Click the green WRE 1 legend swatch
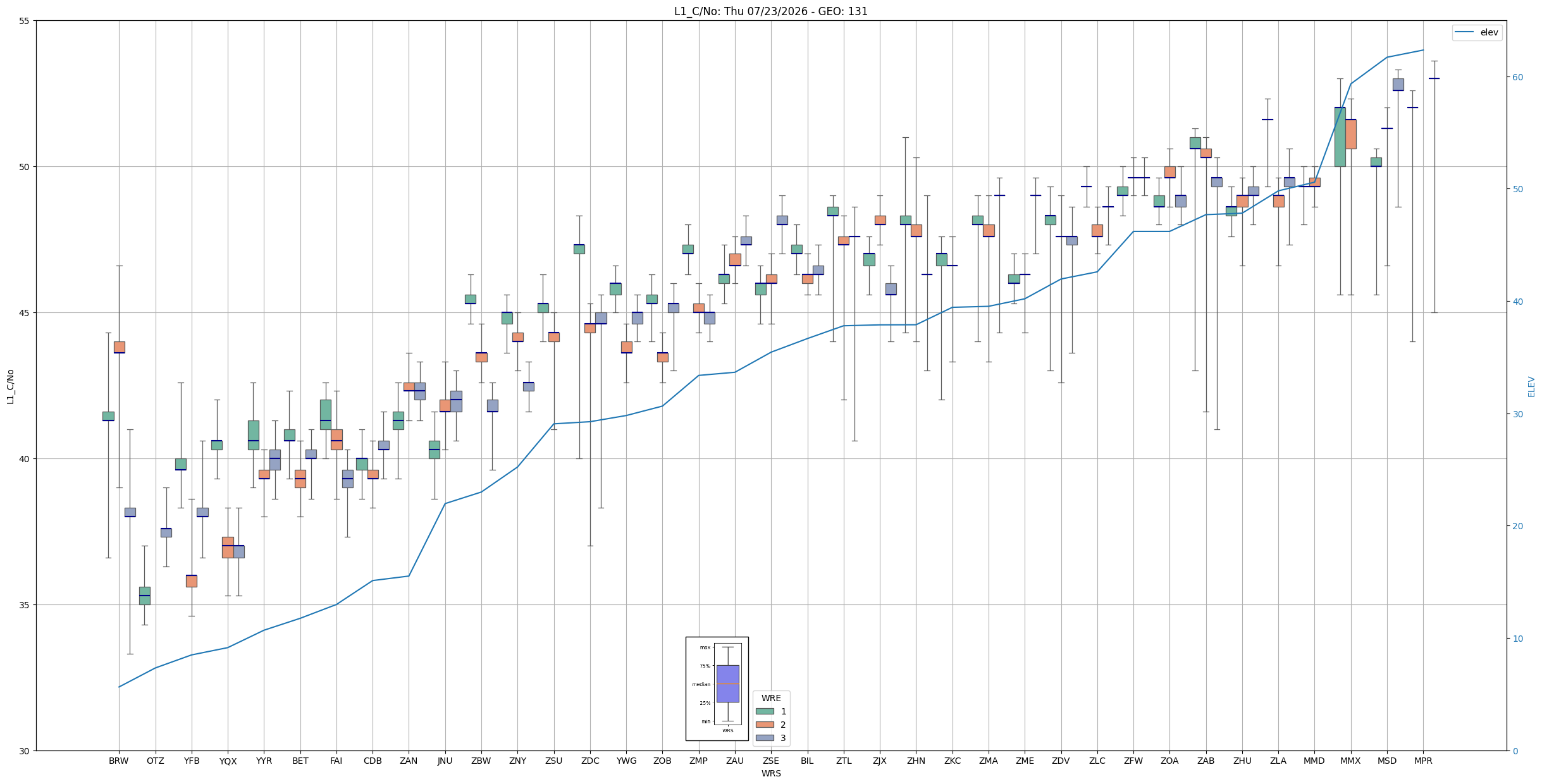 [x=764, y=711]
